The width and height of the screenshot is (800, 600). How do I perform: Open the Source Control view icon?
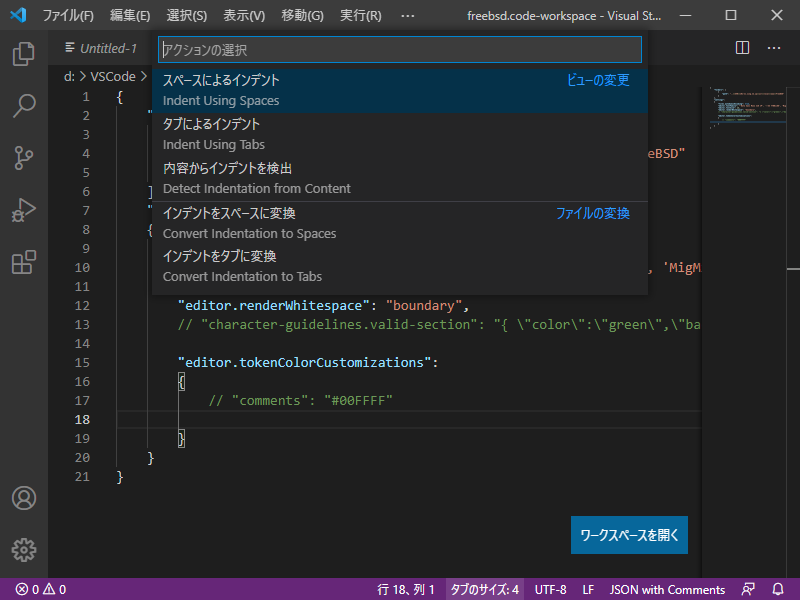point(24,157)
